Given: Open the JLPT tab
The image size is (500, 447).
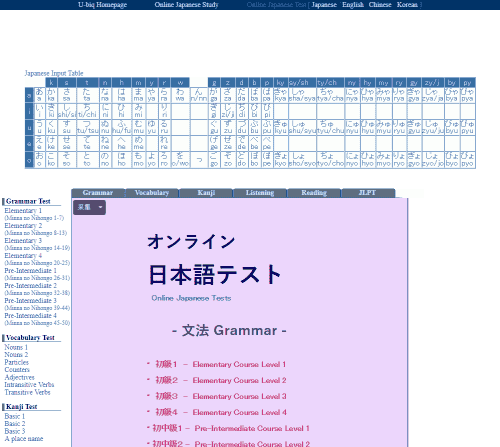Looking at the screenshot, I should point(368,193).
